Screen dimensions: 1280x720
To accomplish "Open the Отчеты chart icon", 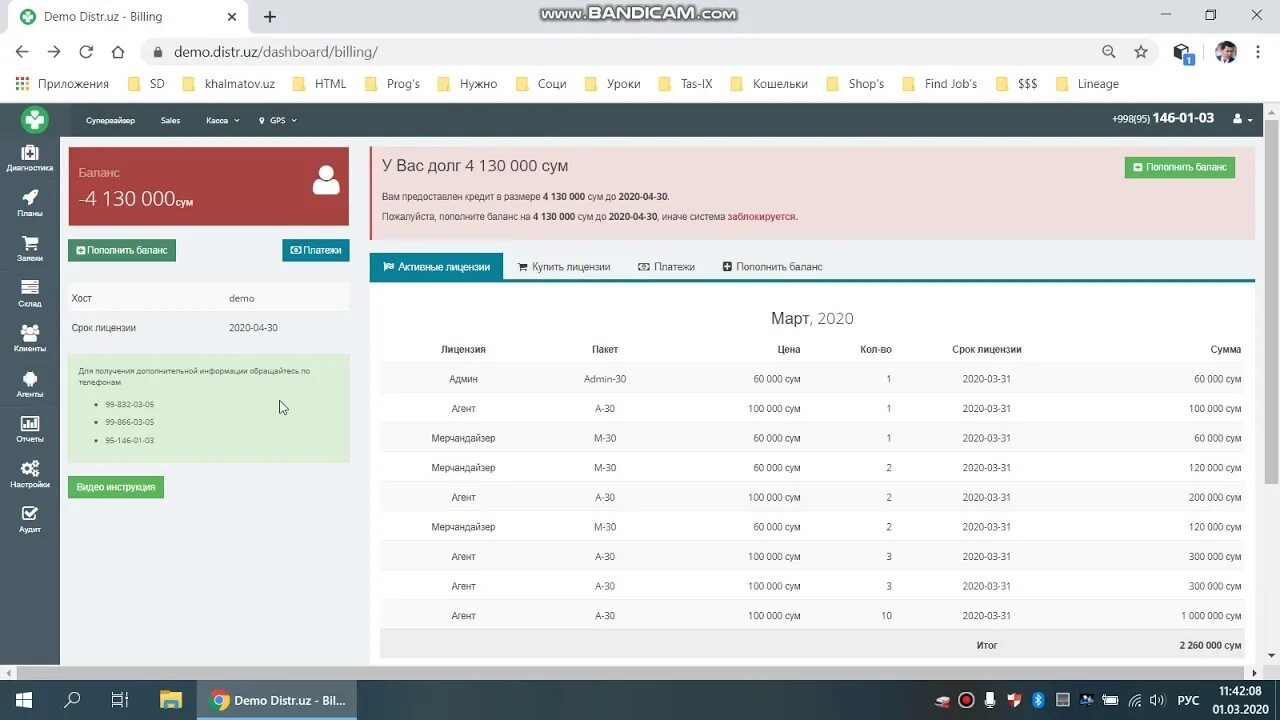I will coord(30,429).
